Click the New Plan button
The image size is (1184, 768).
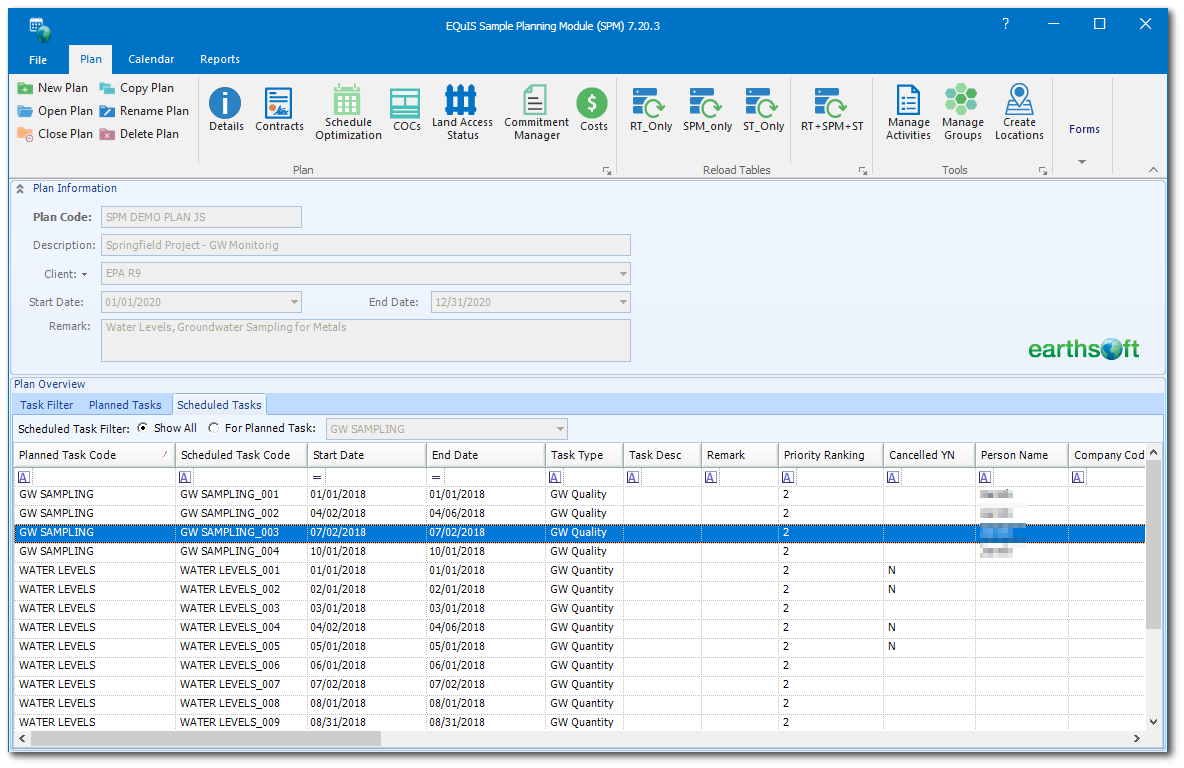[53, 88]
